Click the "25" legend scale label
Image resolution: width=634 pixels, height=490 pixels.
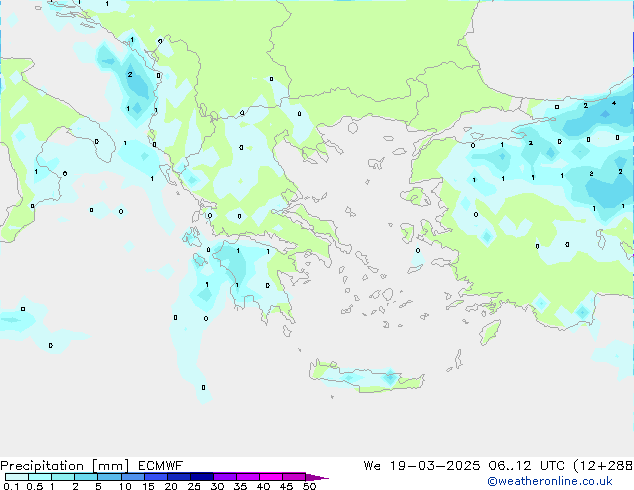[194, 486]
